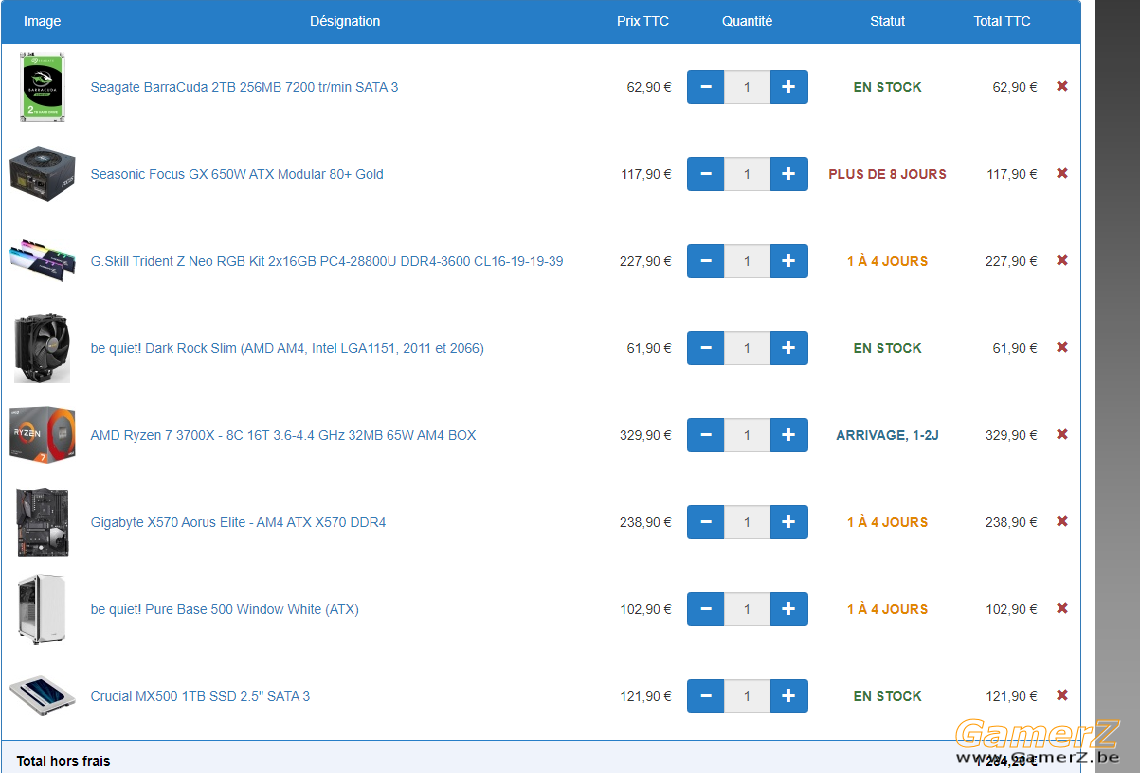This screenshot has width=1140, height=773.
Task: Decrease quantity of Seagate BarraCuda 2TB
Action: pyautogui.click(x=705, y=87)
